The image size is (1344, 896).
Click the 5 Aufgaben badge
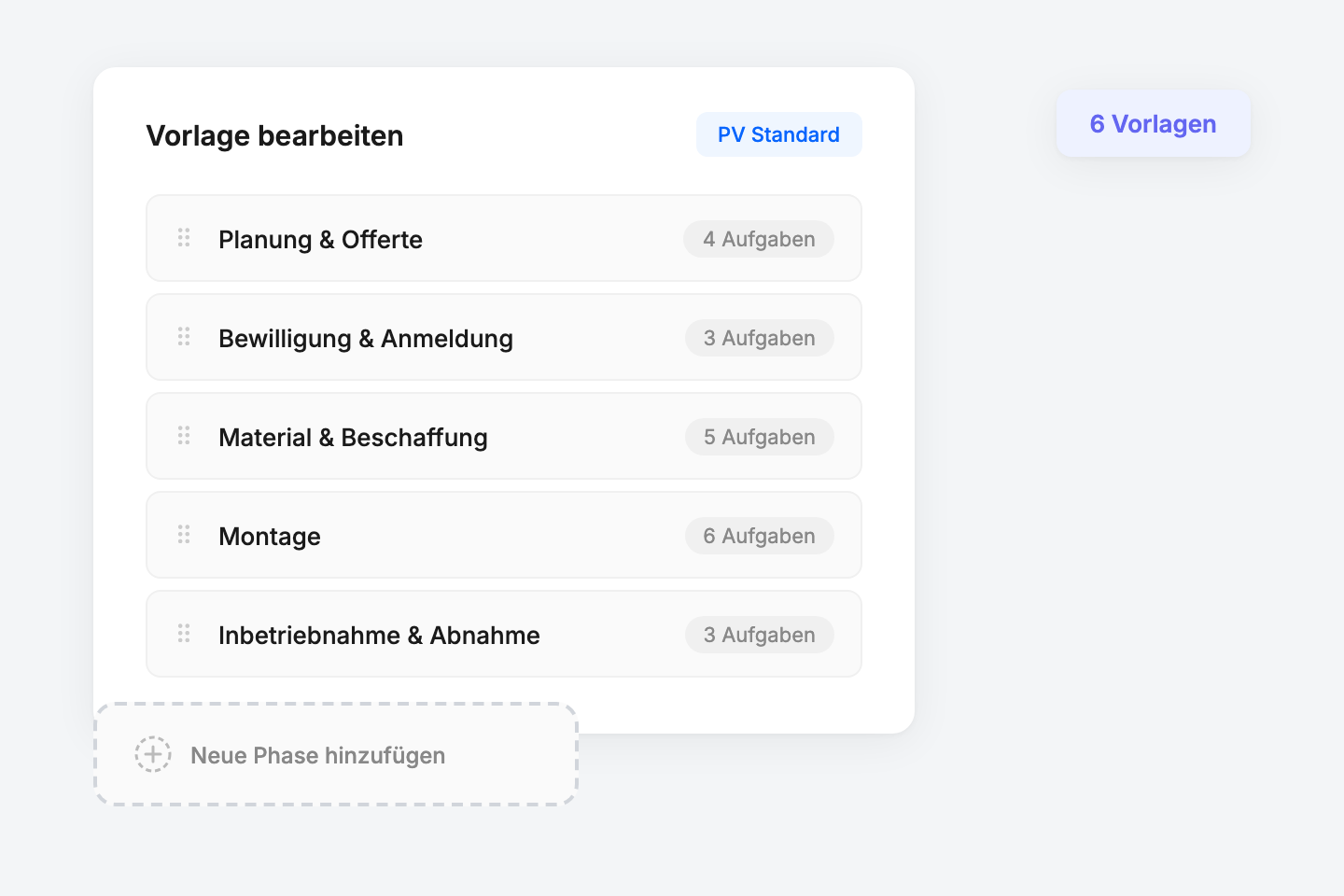pyautogui.click(x=759, y=436)
